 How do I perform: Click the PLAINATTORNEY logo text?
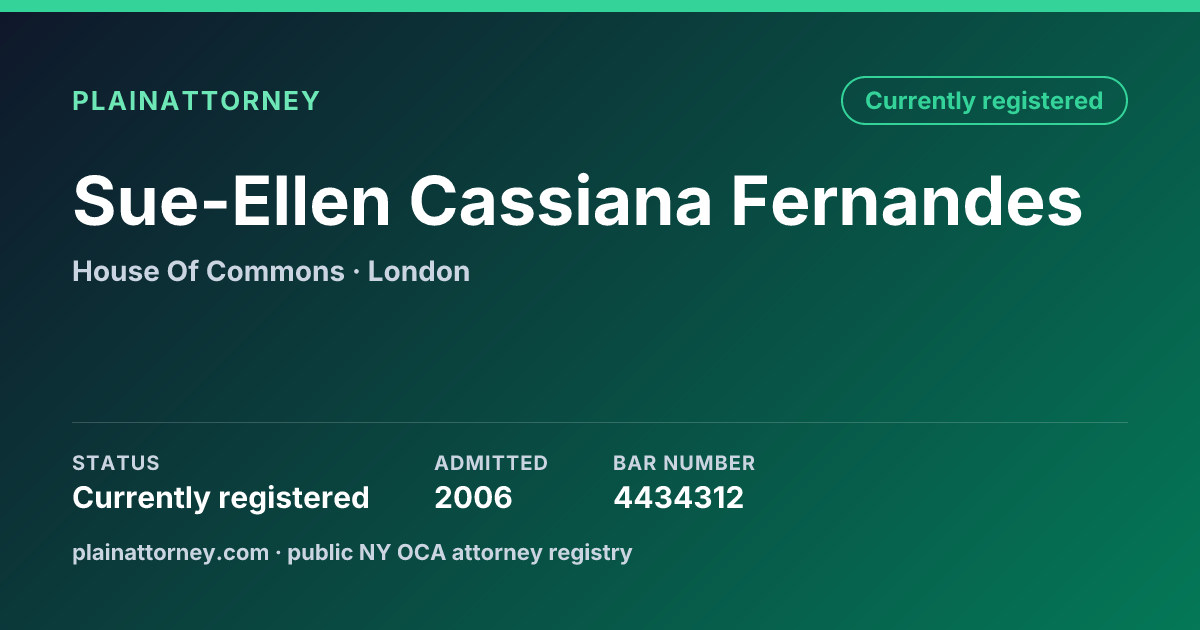(196, 101)
